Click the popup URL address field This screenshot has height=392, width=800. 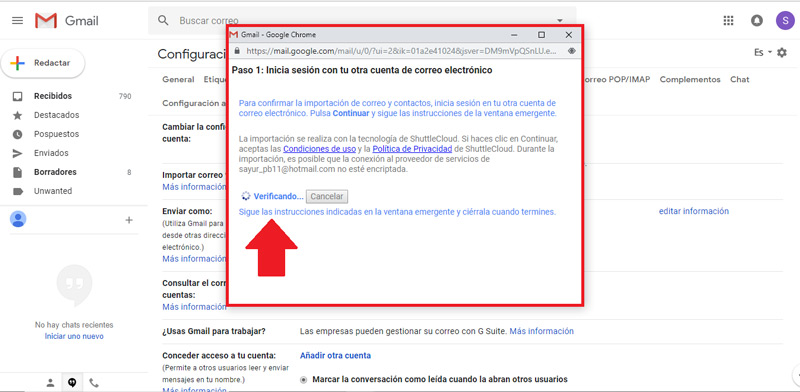point(401,51)
